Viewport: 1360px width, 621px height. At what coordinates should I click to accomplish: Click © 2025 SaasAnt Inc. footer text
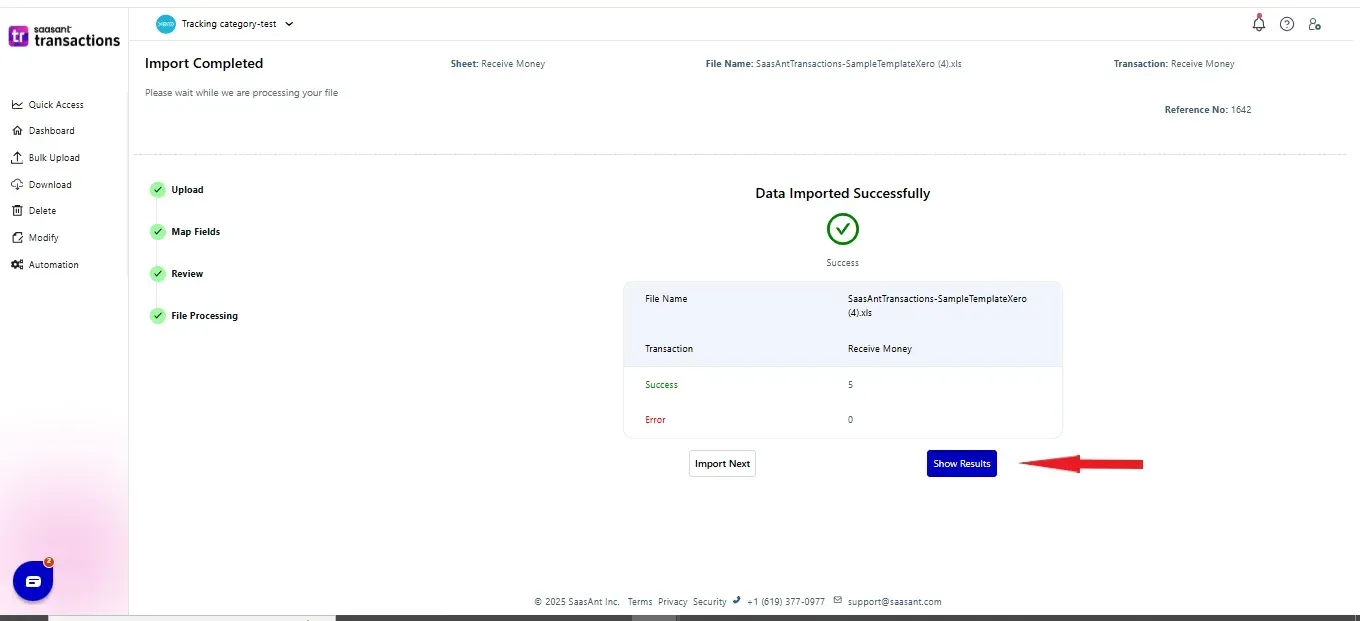(577, 602)
